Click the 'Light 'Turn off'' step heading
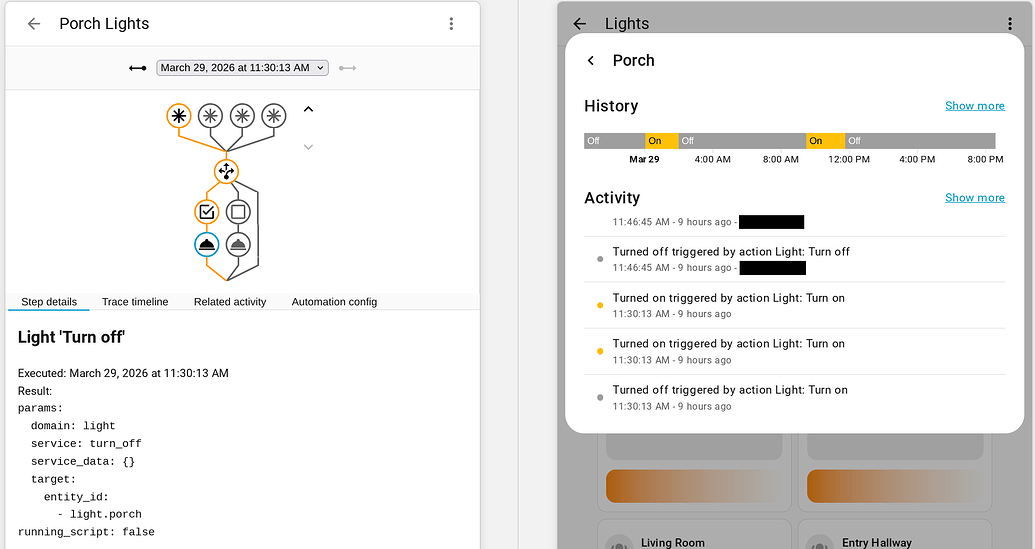Viewport: 1035px width, 549px height. pyautogui.click(x=71, y=337)
